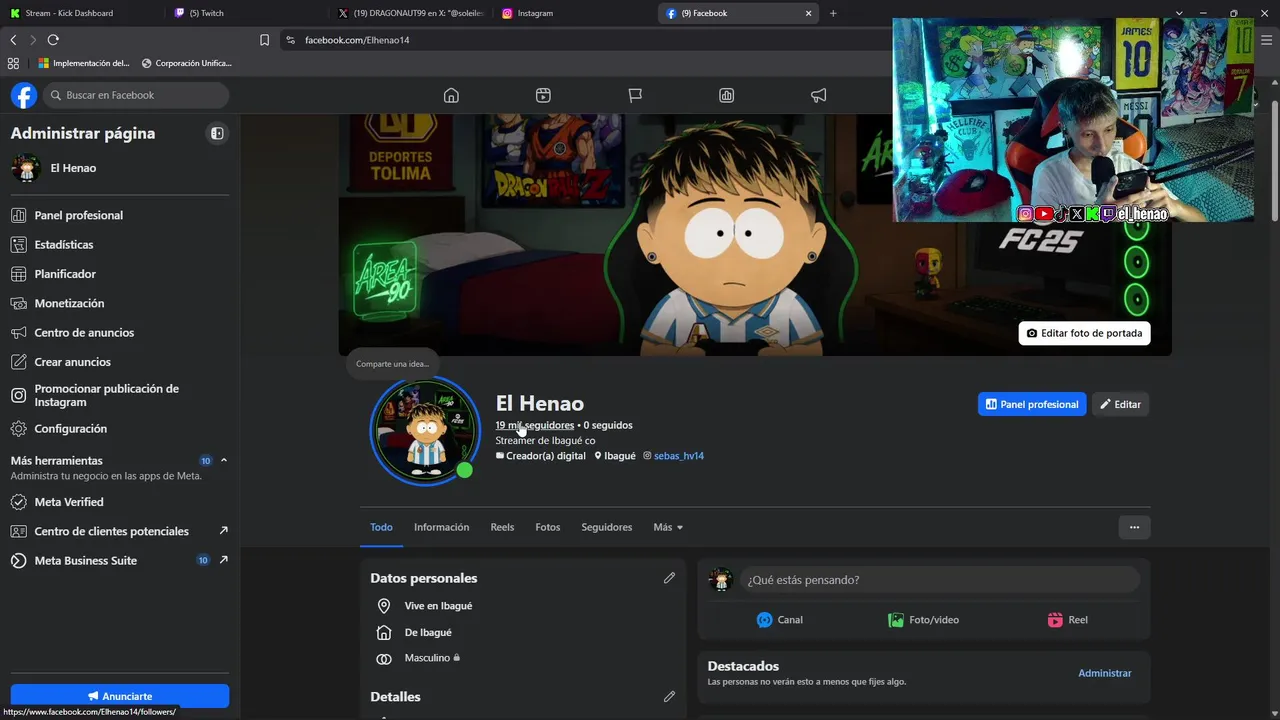Image resolution: width=1280 pixels, height=720 pixels.
Task: Click the page vertical scrollbar
Action: (1275, 160)
